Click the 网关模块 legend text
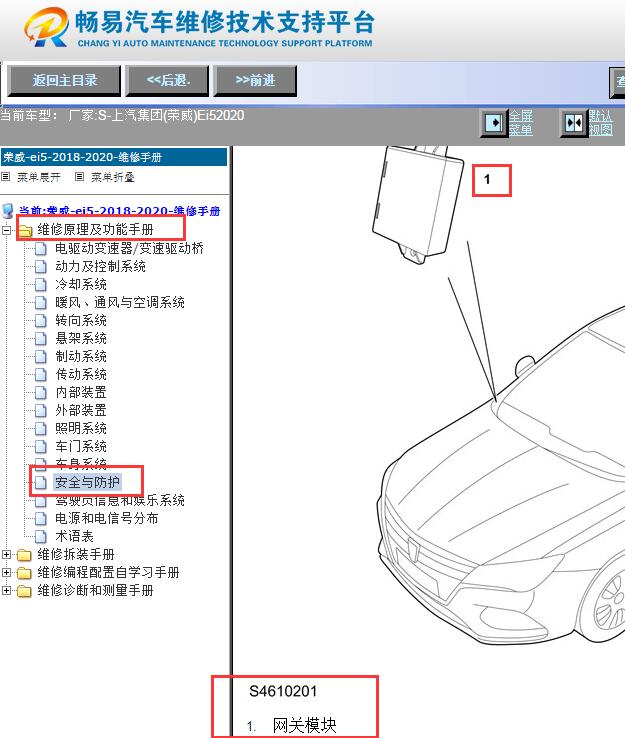This screenshot has height=738, width=625. [x=304, y=725]
